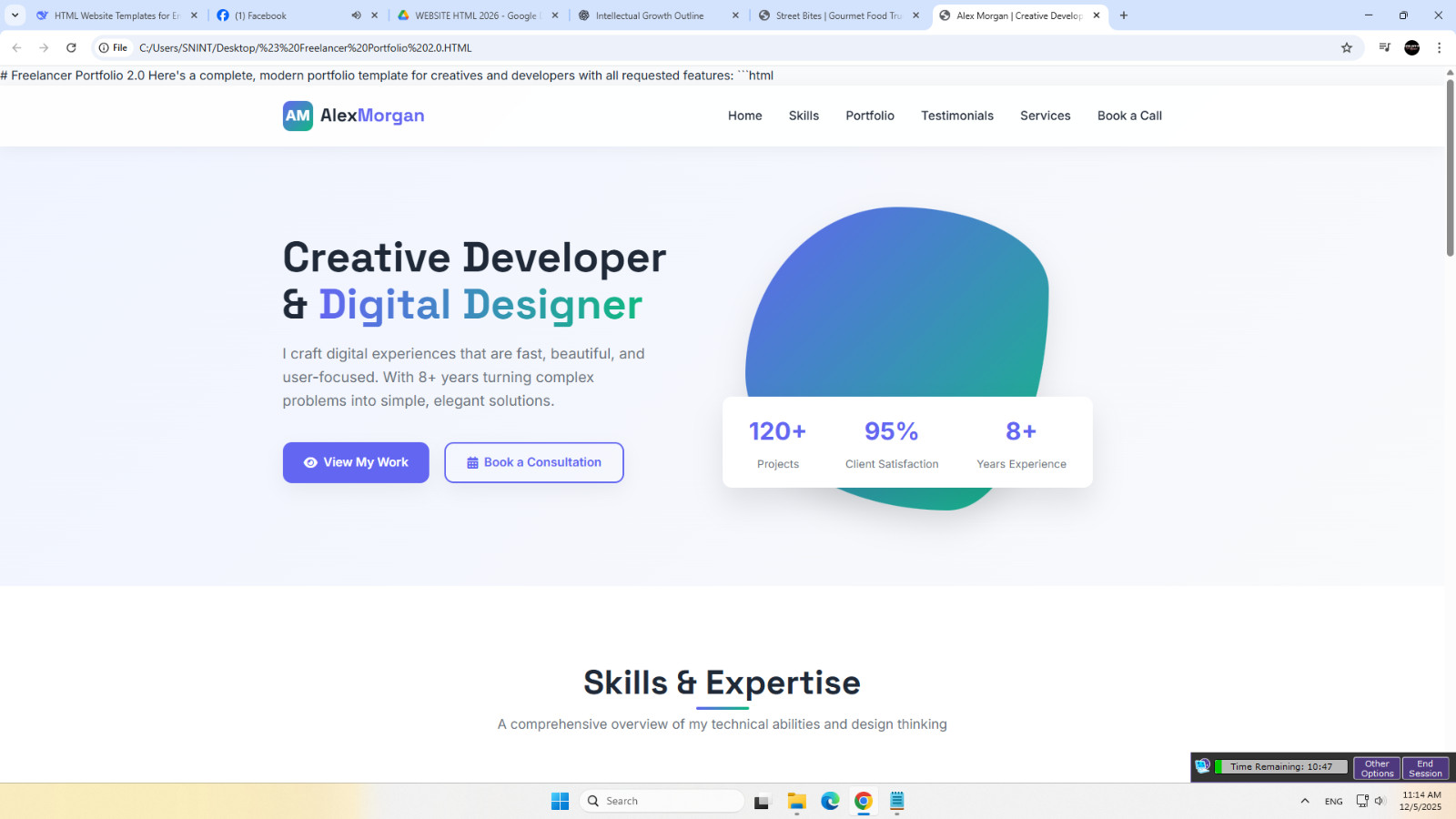Open the network status tray icon
This screenshot has width=1456, height=819.
coord(1362,801)
